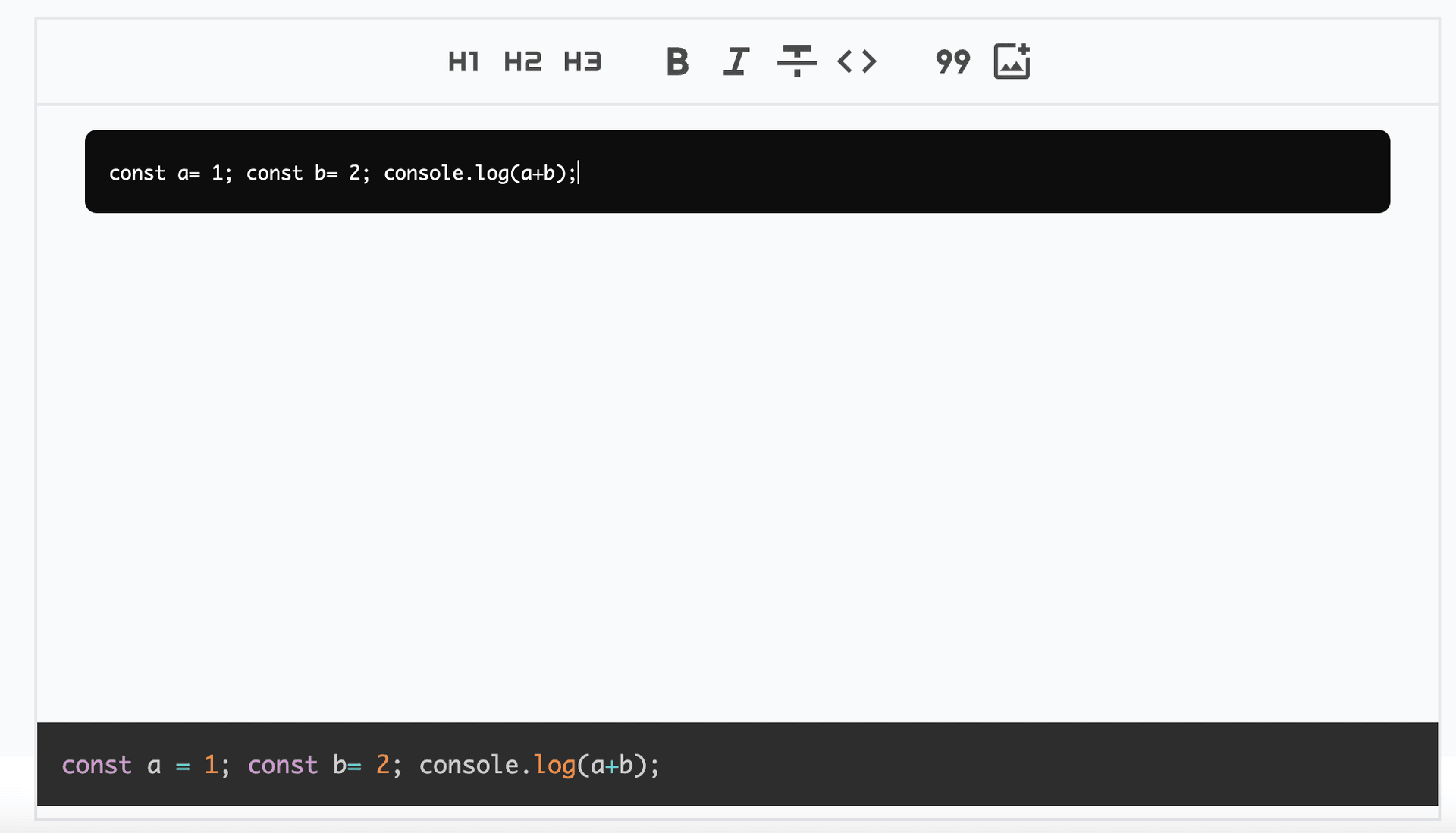Viewport: 1456px width, 833px height.
Task: Click the empty editor area below code block
Action: [x=736, y=455]
